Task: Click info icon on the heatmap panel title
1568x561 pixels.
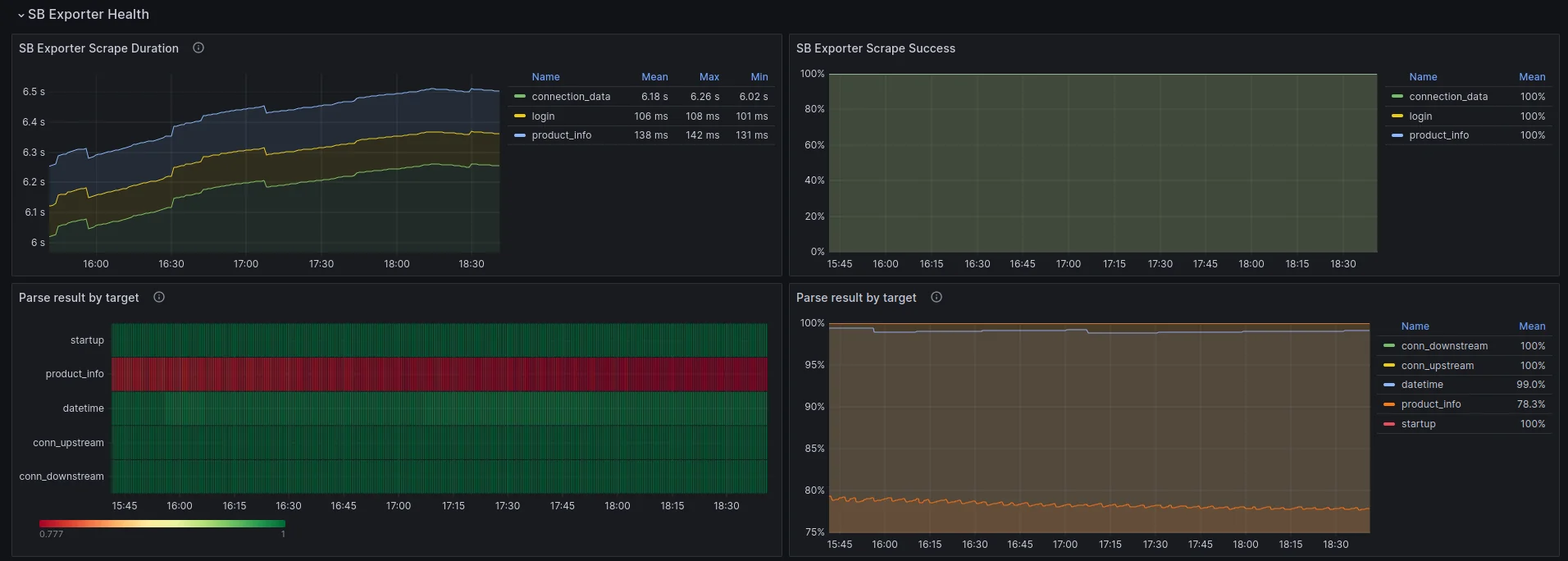Action: coord(159,298)
